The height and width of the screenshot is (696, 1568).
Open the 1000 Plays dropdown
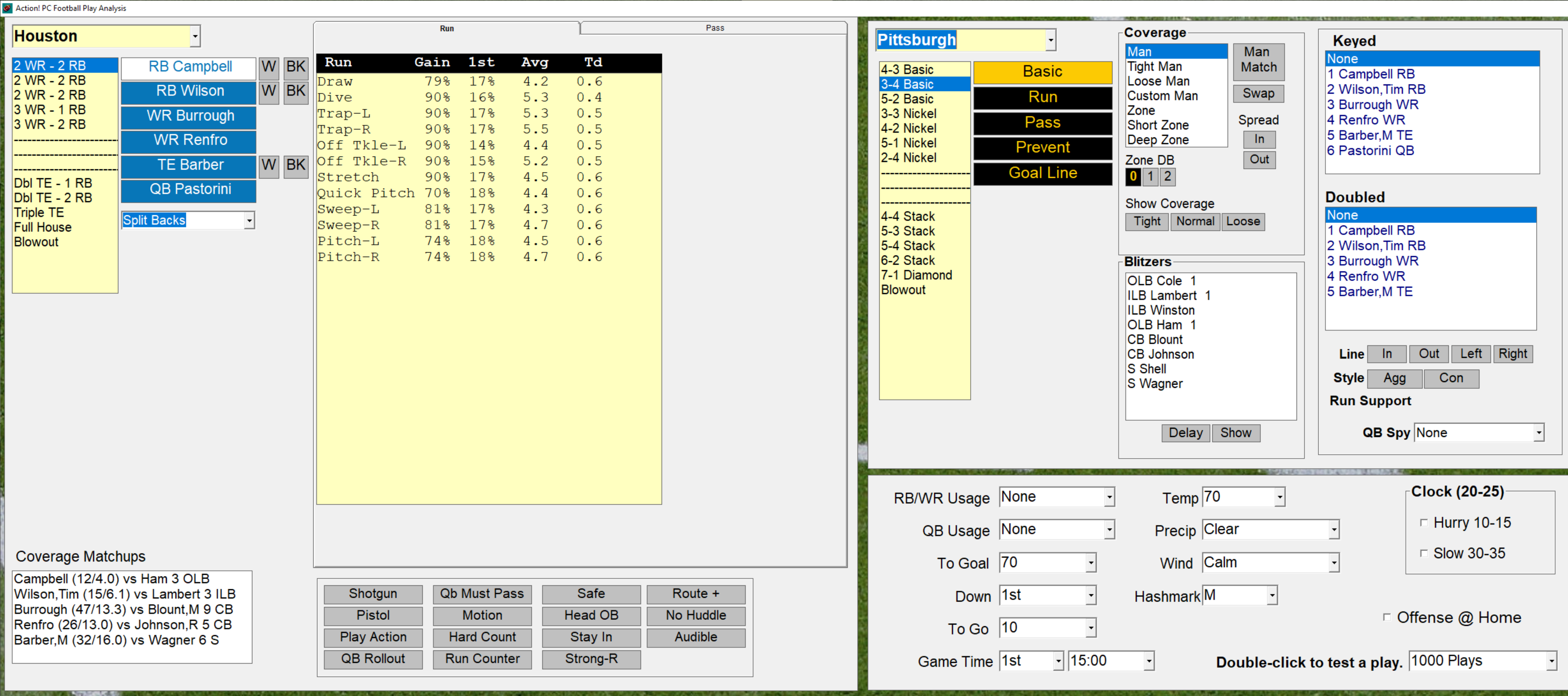[x=1551, y=661]
